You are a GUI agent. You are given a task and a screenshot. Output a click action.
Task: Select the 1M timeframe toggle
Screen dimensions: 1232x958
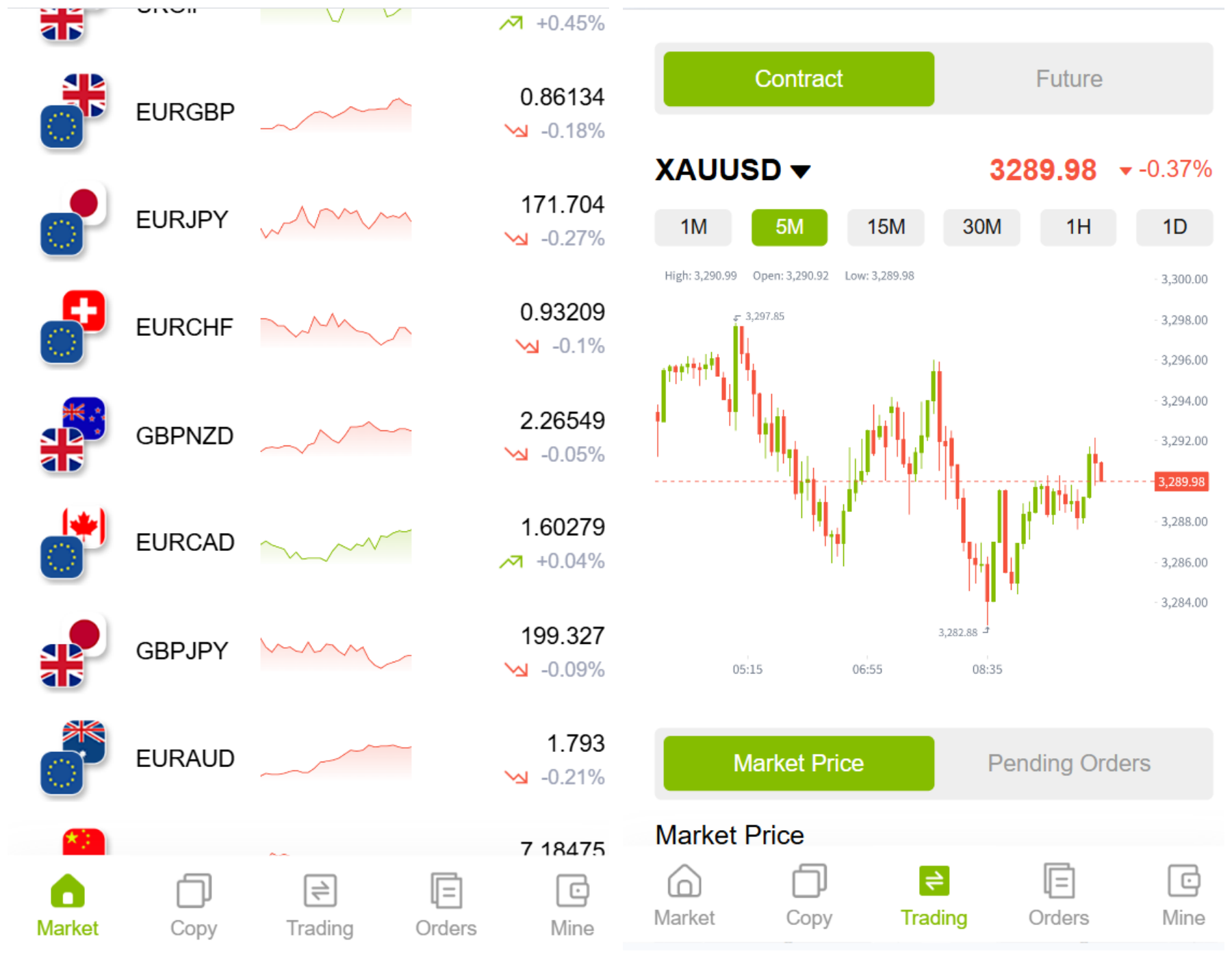pos(693,227)
